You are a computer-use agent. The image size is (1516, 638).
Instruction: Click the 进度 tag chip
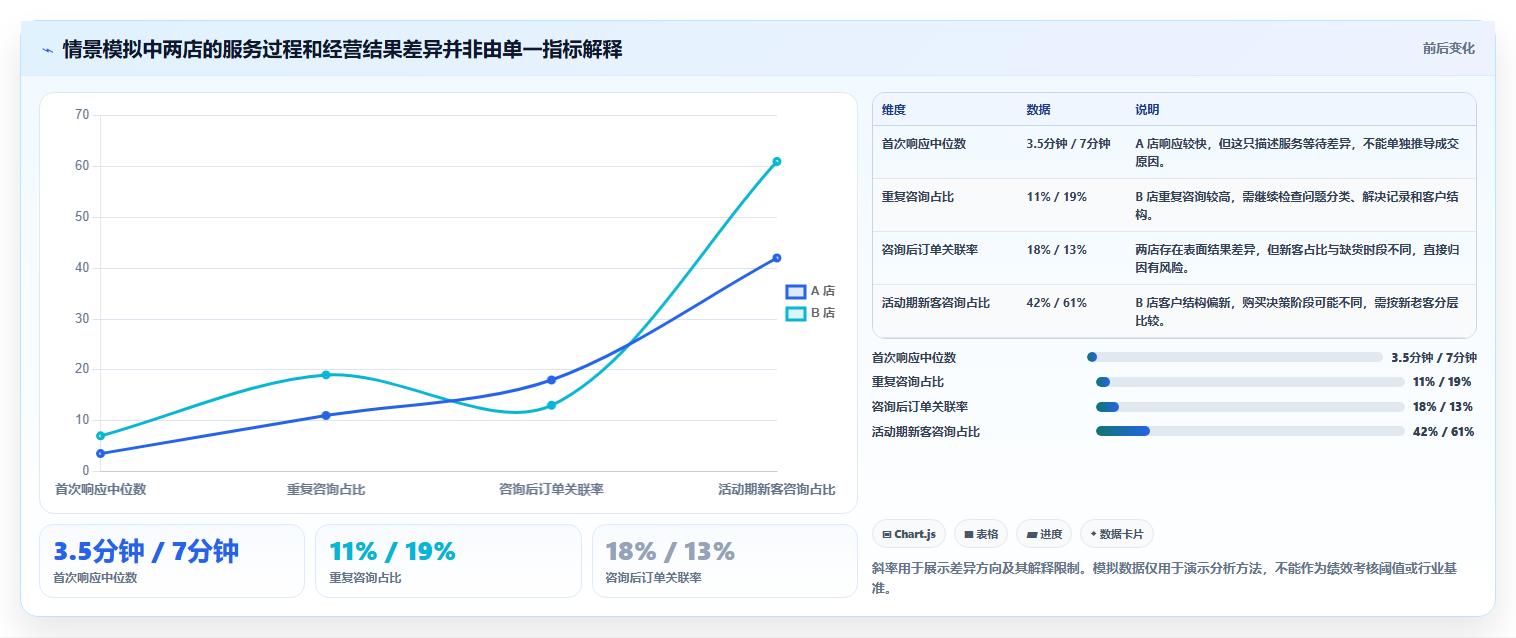[1043, 534]
